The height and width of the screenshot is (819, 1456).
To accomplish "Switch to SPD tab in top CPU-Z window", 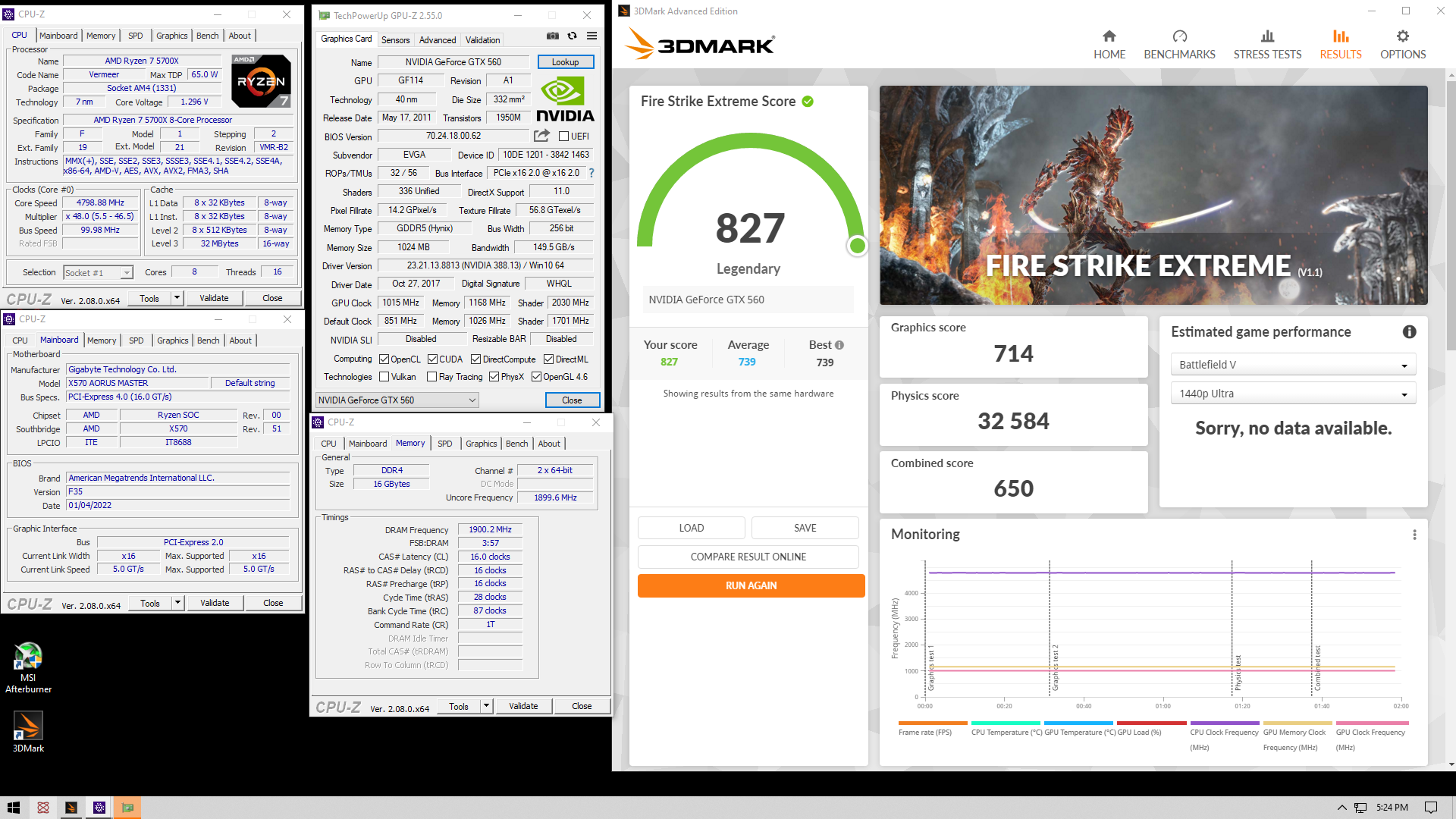I will [x=136, y=36].
